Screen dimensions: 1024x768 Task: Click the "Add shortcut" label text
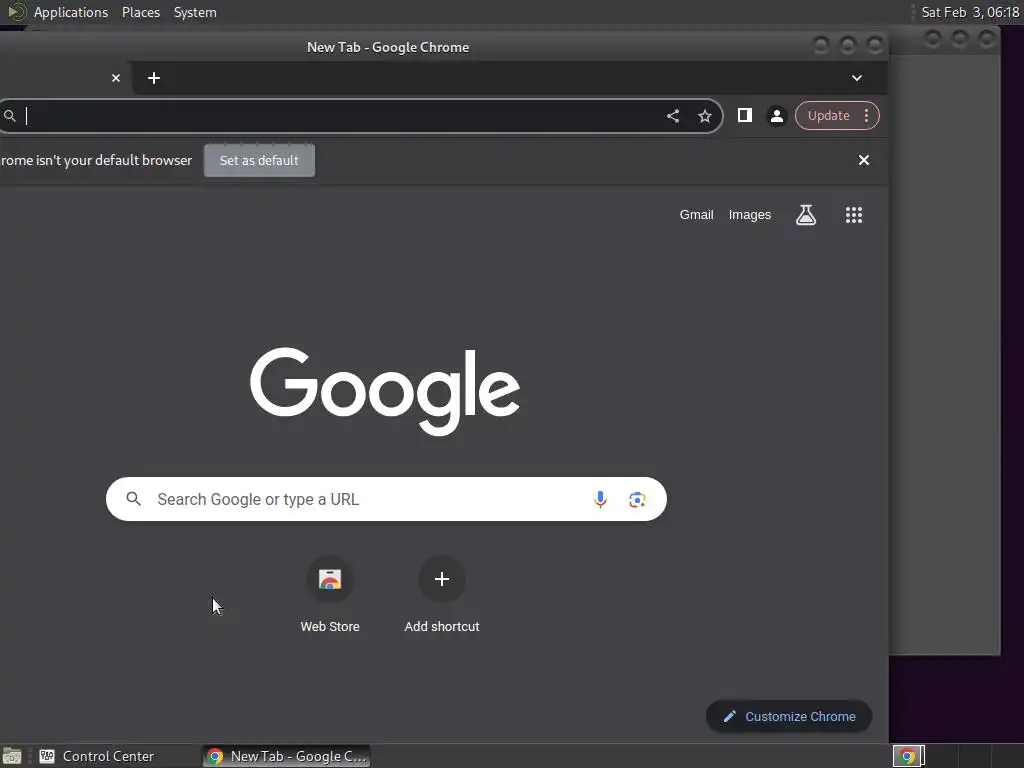tap(441, 626)
